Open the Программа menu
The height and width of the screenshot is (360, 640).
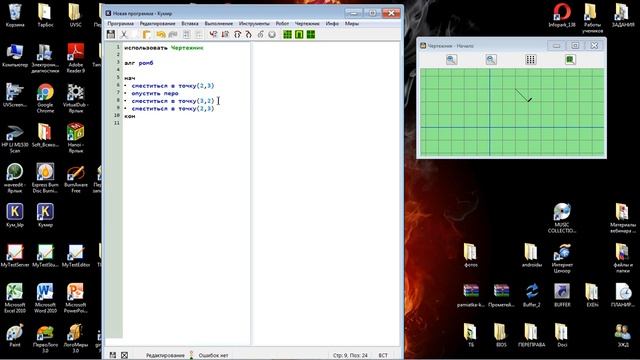120,24
